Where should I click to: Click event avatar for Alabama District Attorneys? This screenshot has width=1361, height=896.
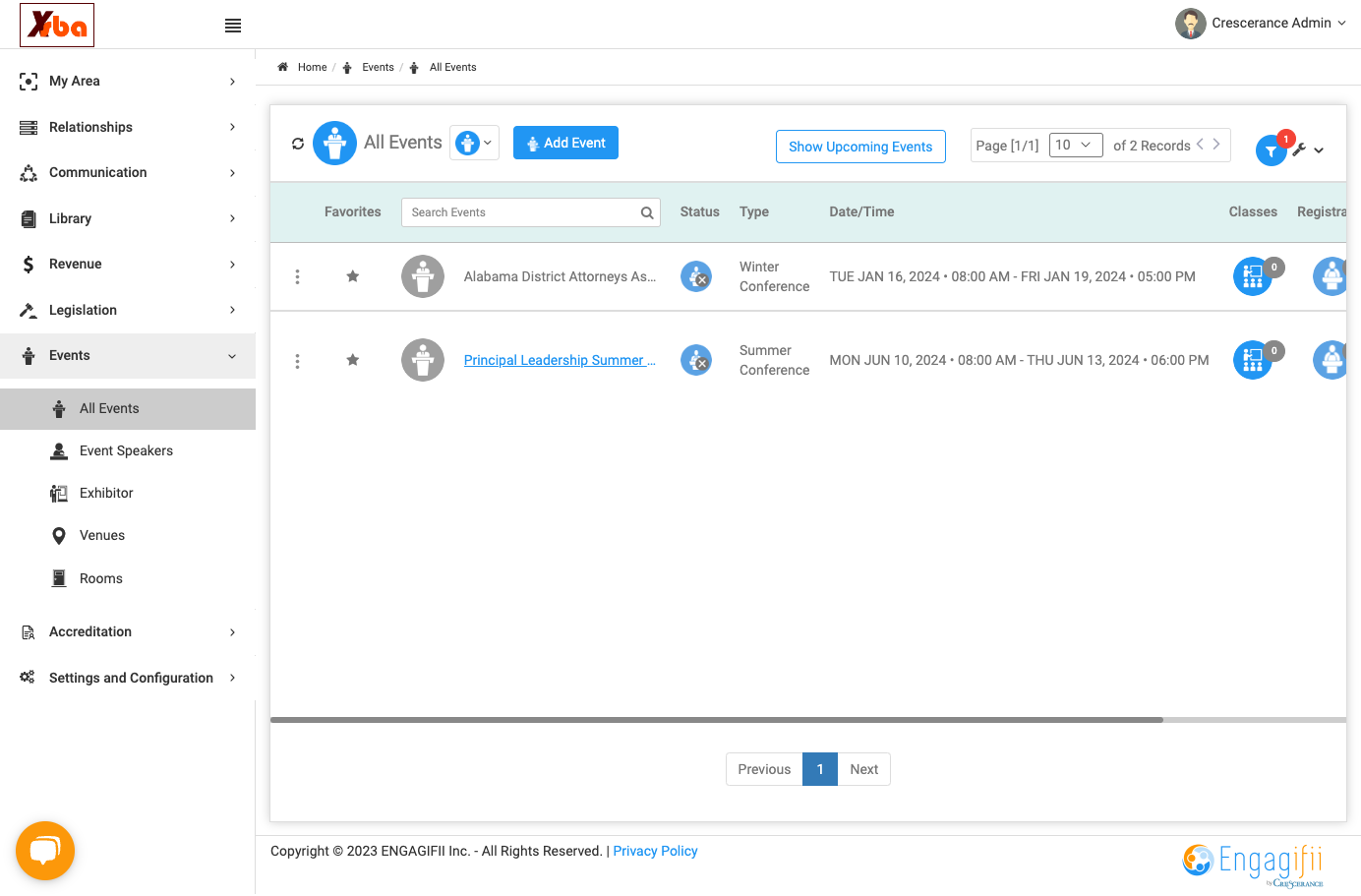coord(423,276)
